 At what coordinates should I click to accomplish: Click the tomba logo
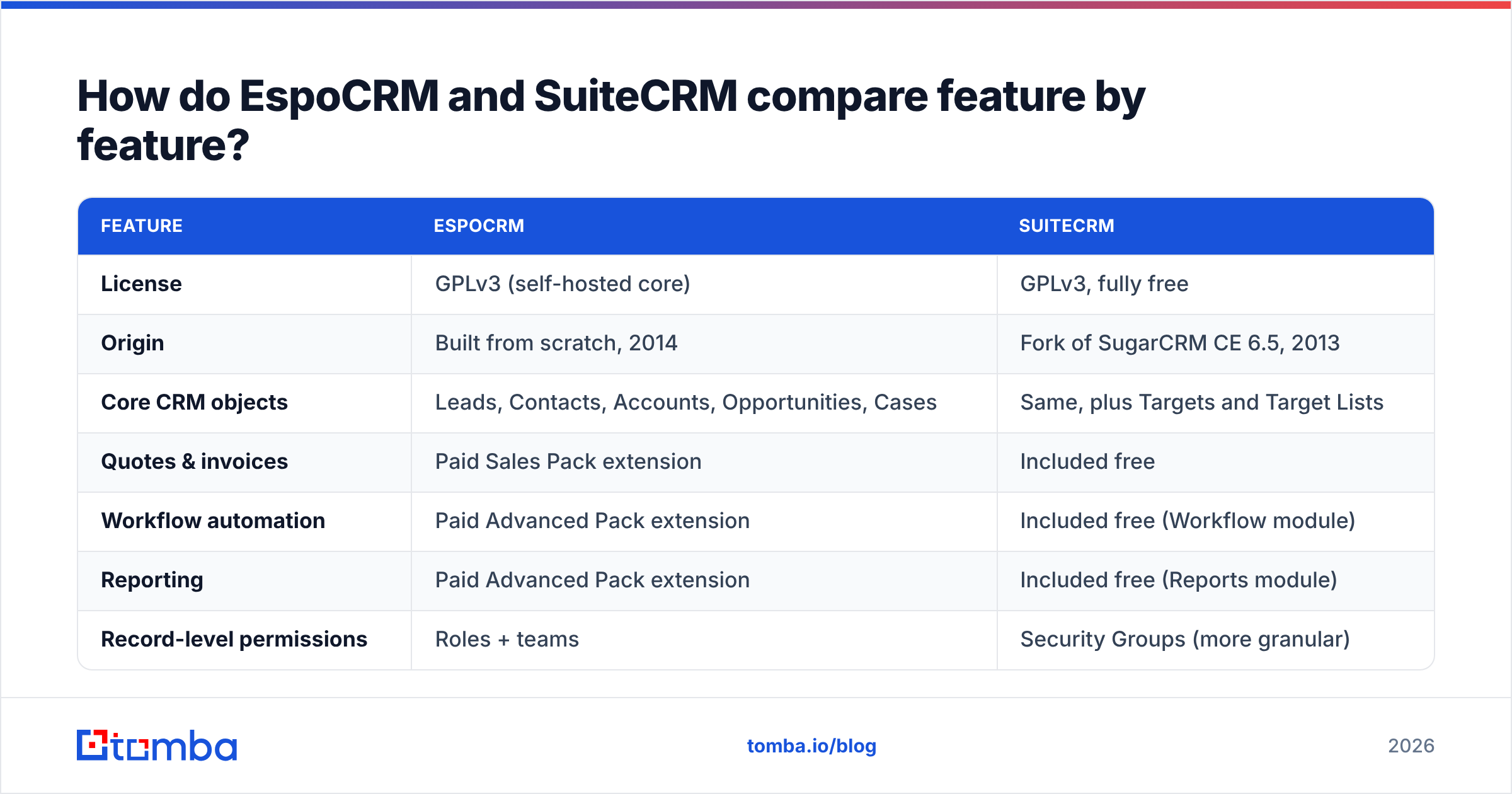point(157,745)
